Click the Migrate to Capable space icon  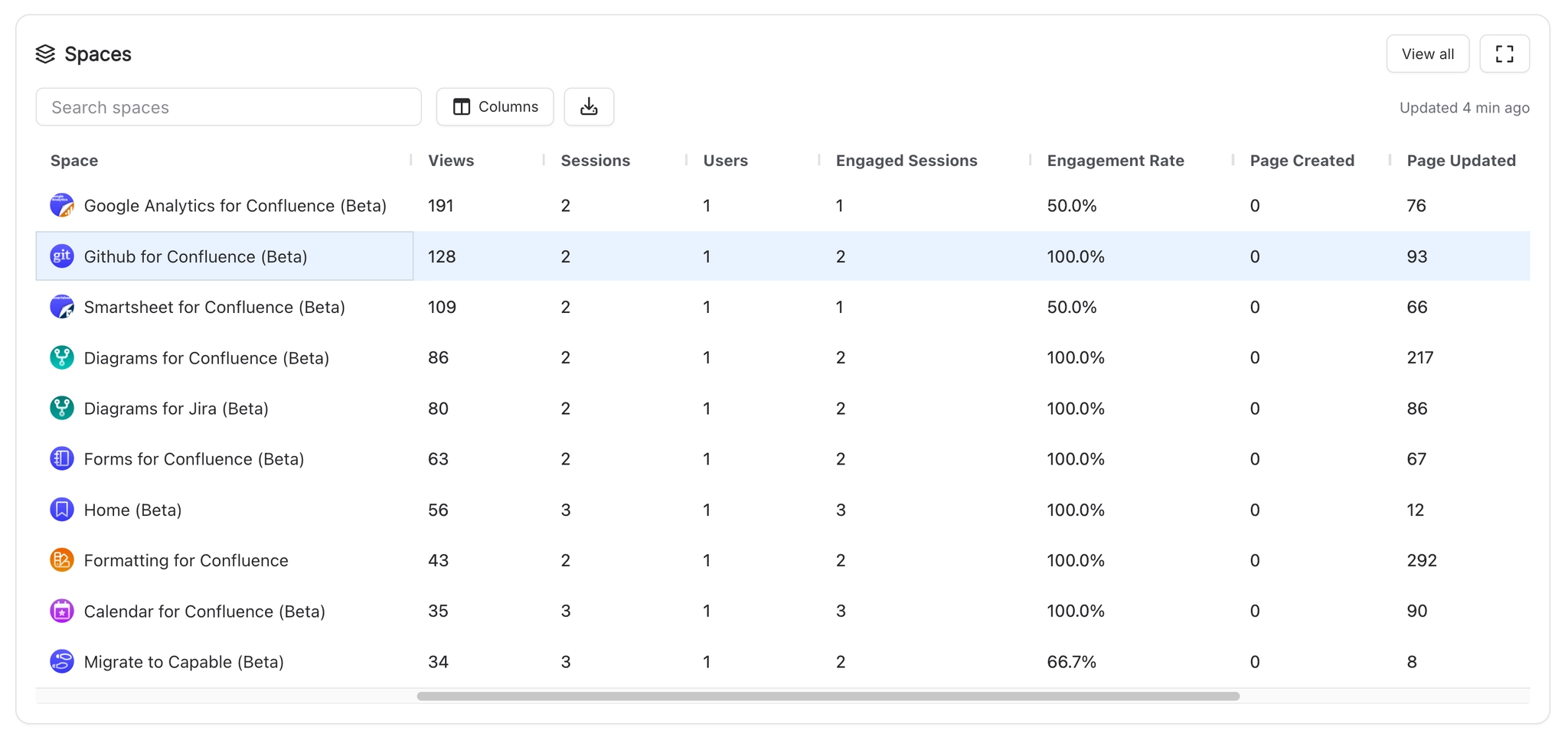coord(62,661)
